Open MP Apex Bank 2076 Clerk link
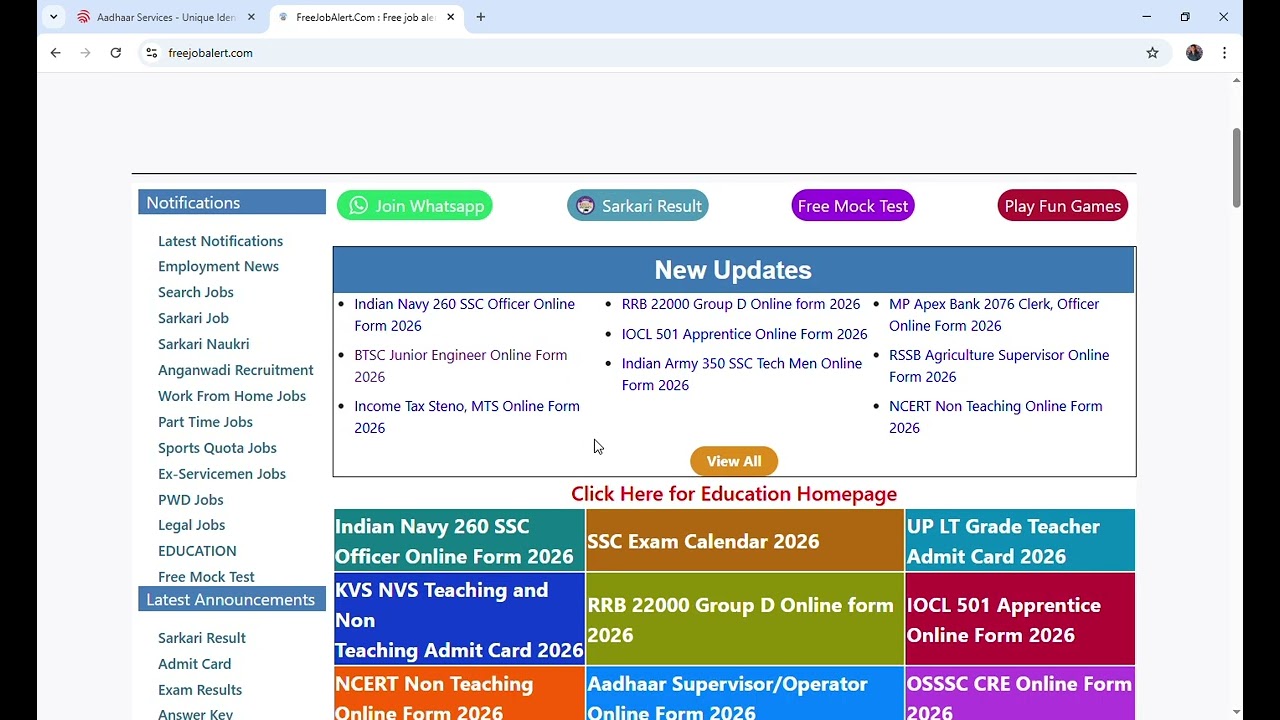This screenshot has height=720, width=1280. click(x=994, y=315)
